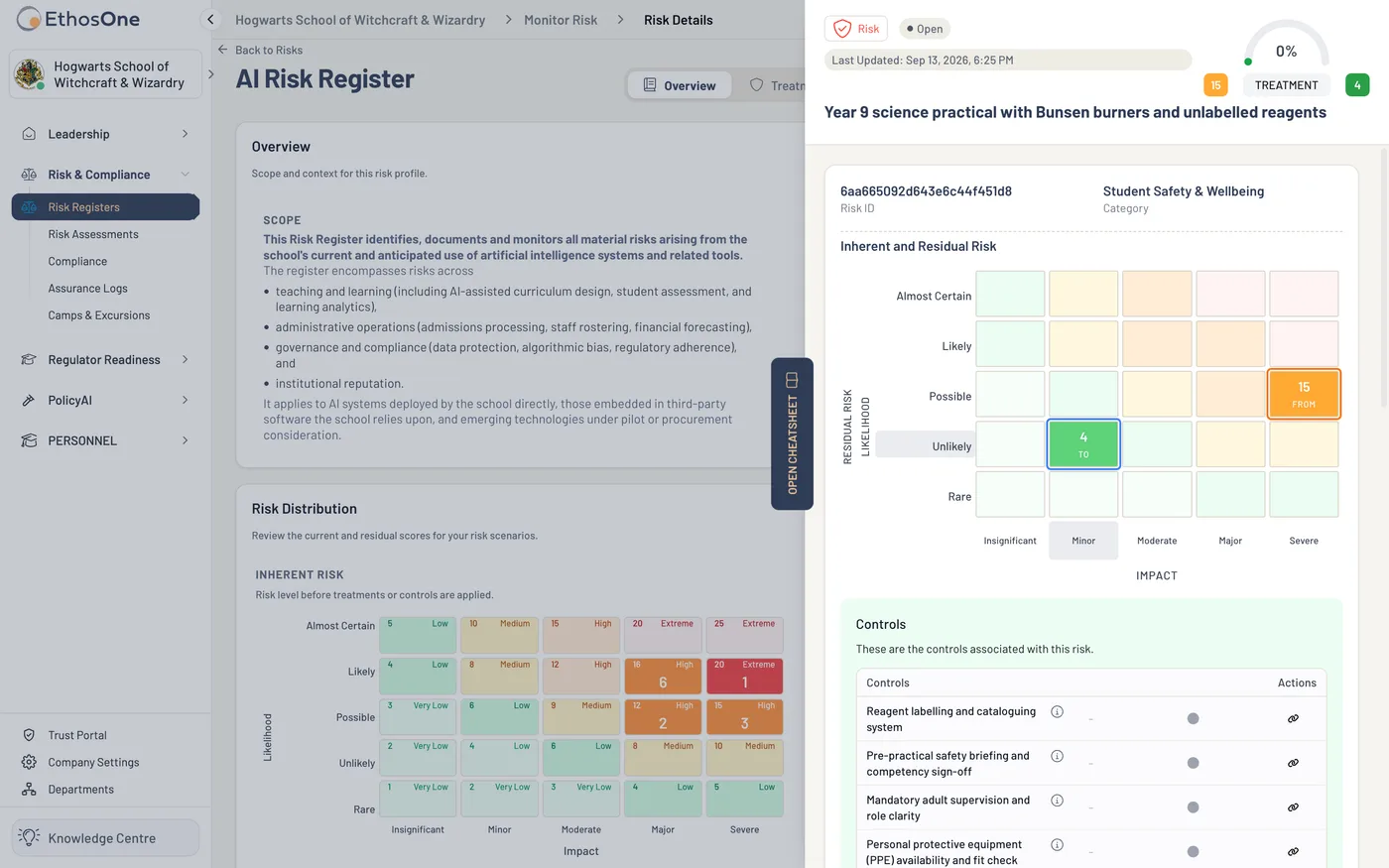
Task: Switch to the Treatment tab
Action: tap(777, 85)
